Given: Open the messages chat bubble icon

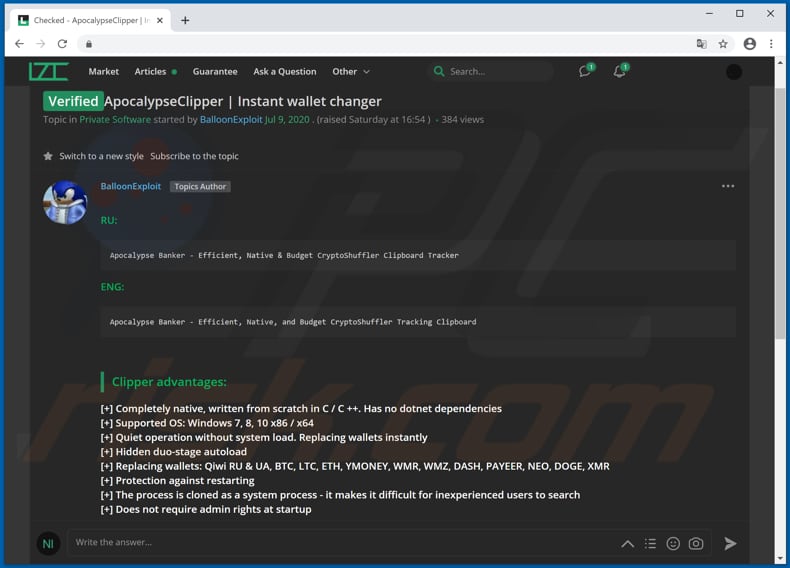Looking at the screenshot, I should [585, 72].
